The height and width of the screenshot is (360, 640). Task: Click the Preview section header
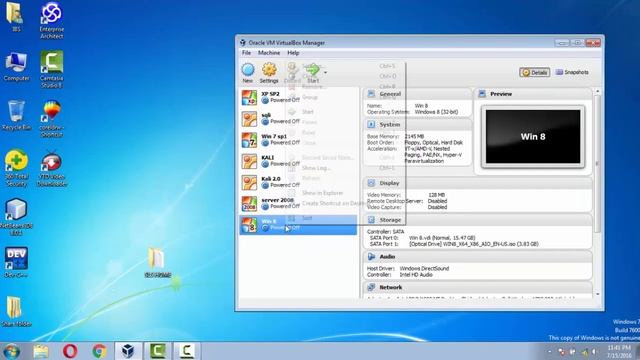pyautogui.click(x=533, y=94)
